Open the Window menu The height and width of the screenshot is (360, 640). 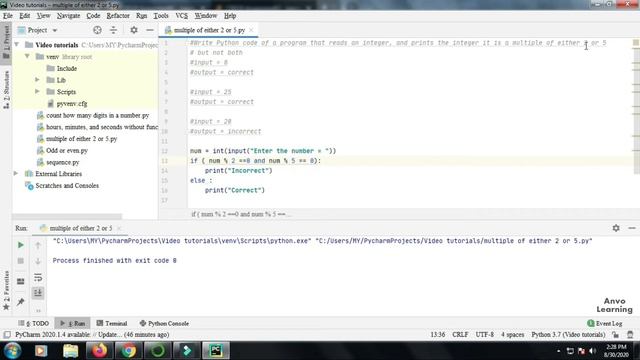(205, 16)
